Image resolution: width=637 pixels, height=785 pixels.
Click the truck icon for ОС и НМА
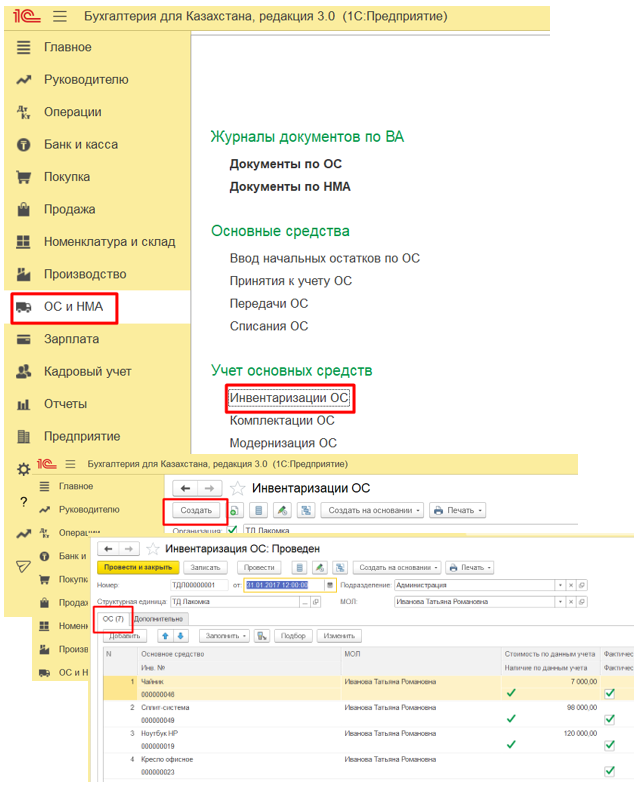[x=24, y=307]
